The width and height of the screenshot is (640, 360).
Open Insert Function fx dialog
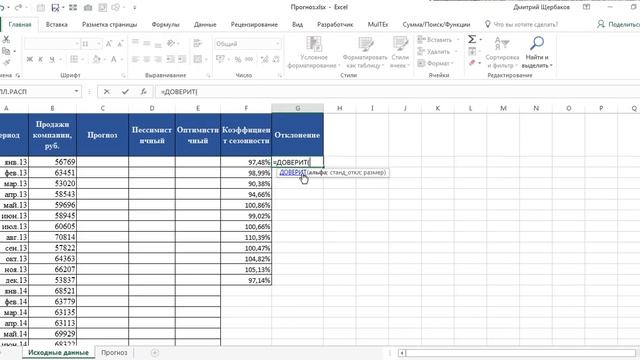144,92
